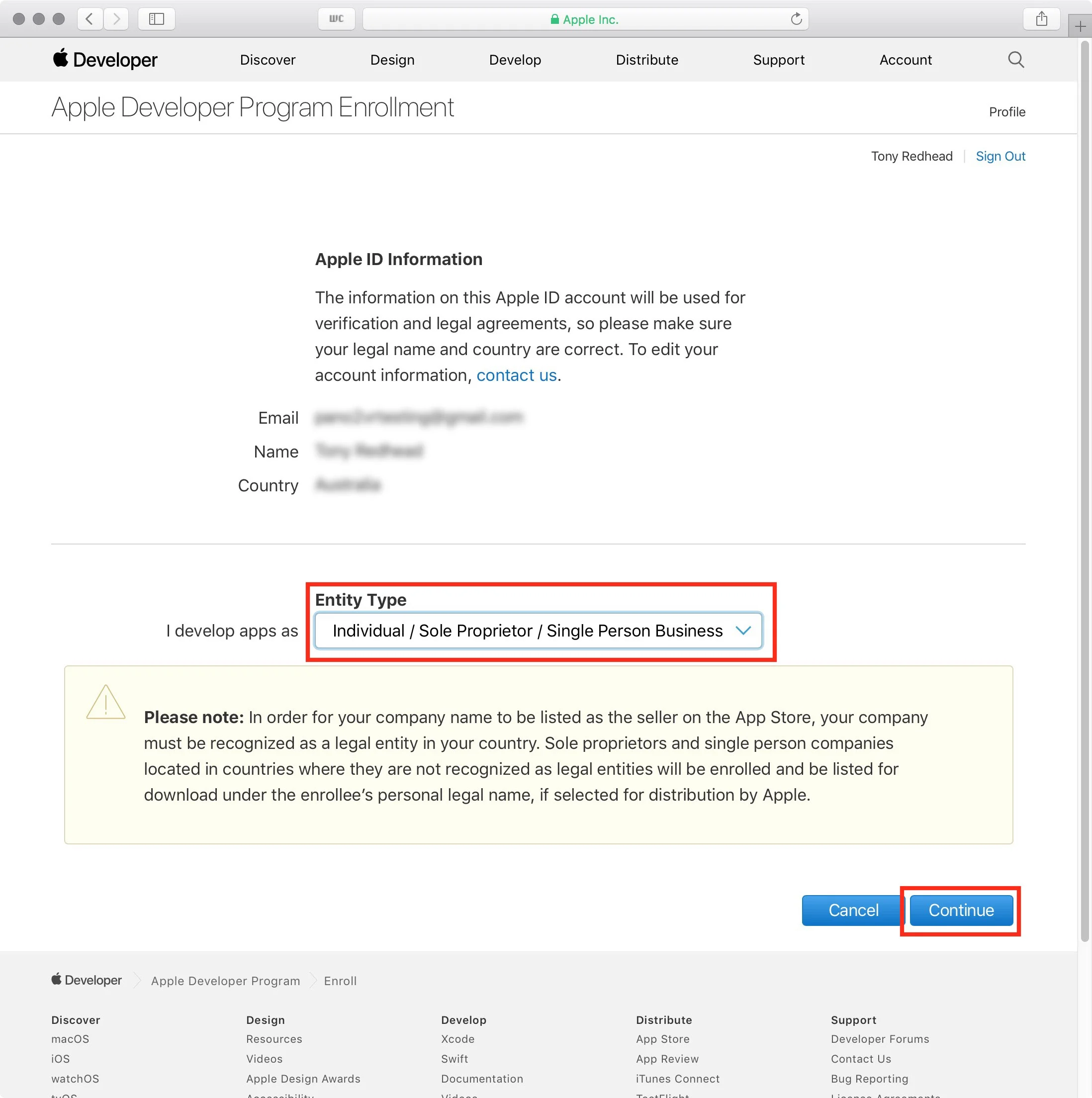Click the Apple Inc. address bar
Screen dimensions: 1092x1098
coord(585,19)
